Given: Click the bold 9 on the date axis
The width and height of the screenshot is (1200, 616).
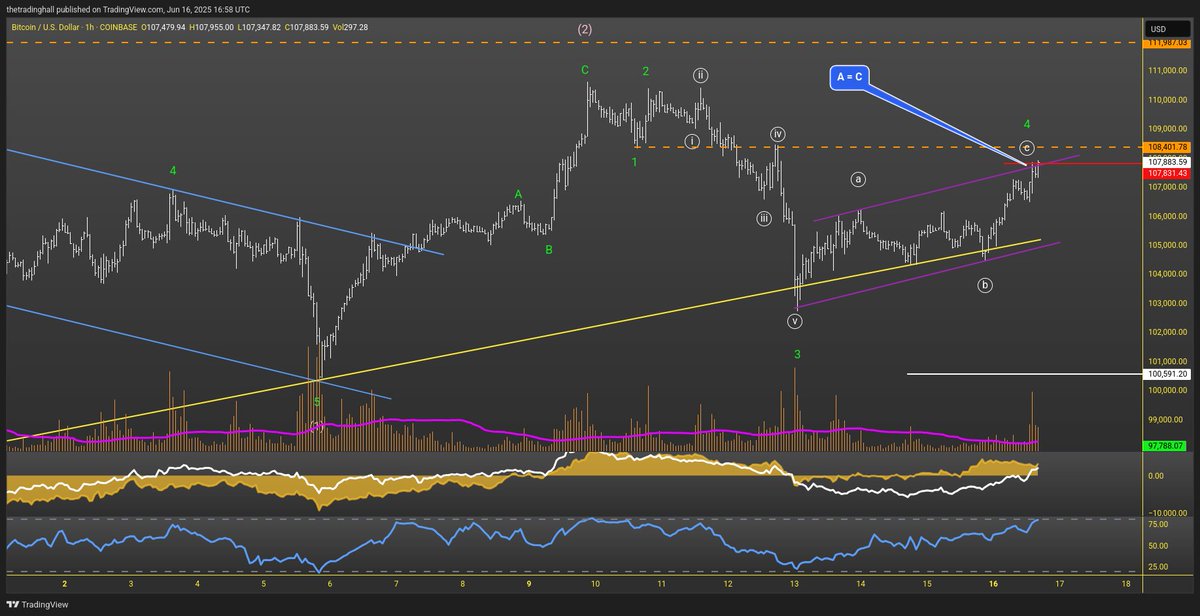Looking at the screenshot, I should (528, 583).
